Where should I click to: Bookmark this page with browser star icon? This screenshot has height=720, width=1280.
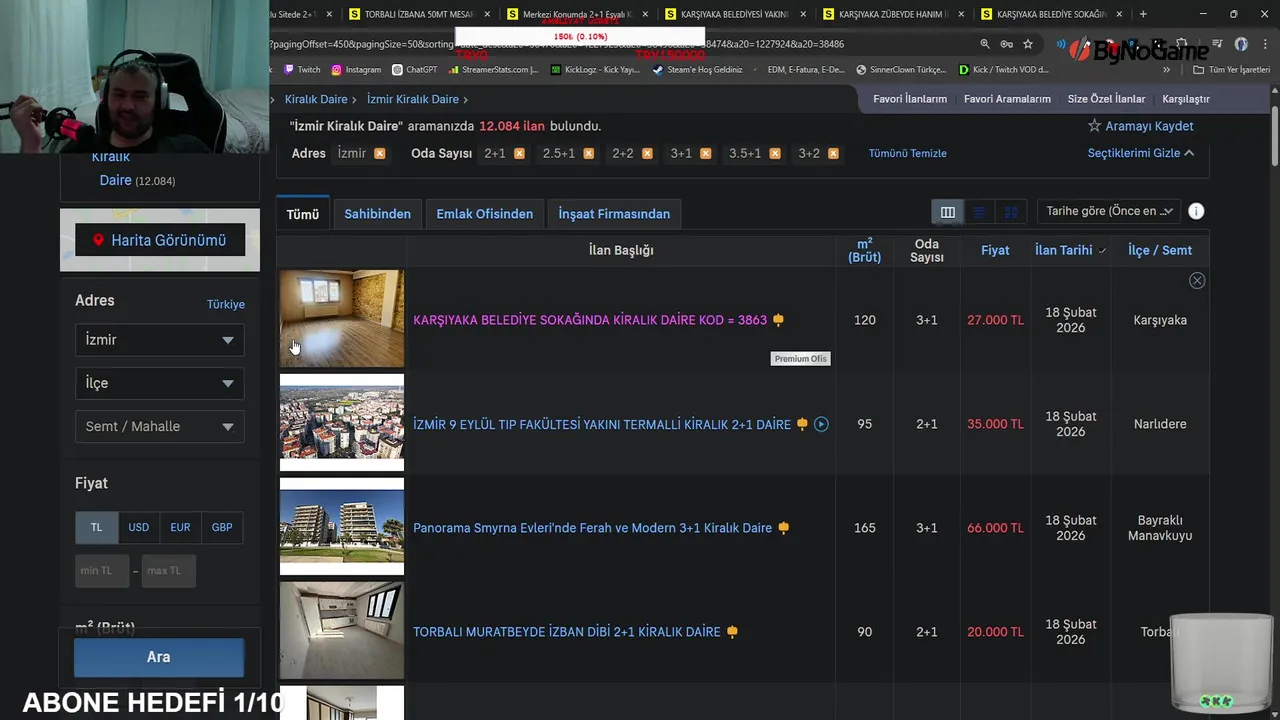tap(1028, 44)
